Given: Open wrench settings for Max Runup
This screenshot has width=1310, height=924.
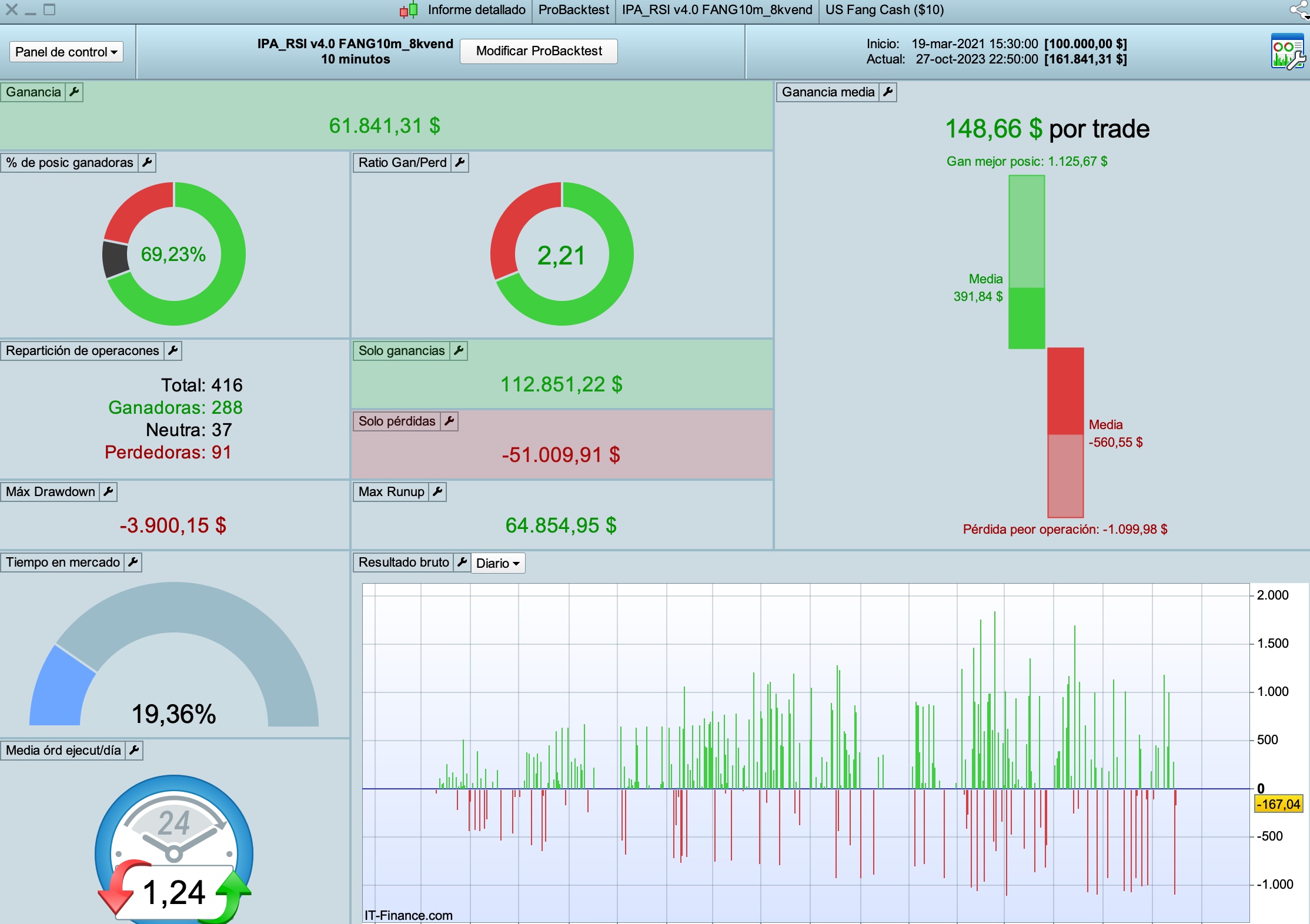Looking at the screenshot, I should tap(437, 492).
